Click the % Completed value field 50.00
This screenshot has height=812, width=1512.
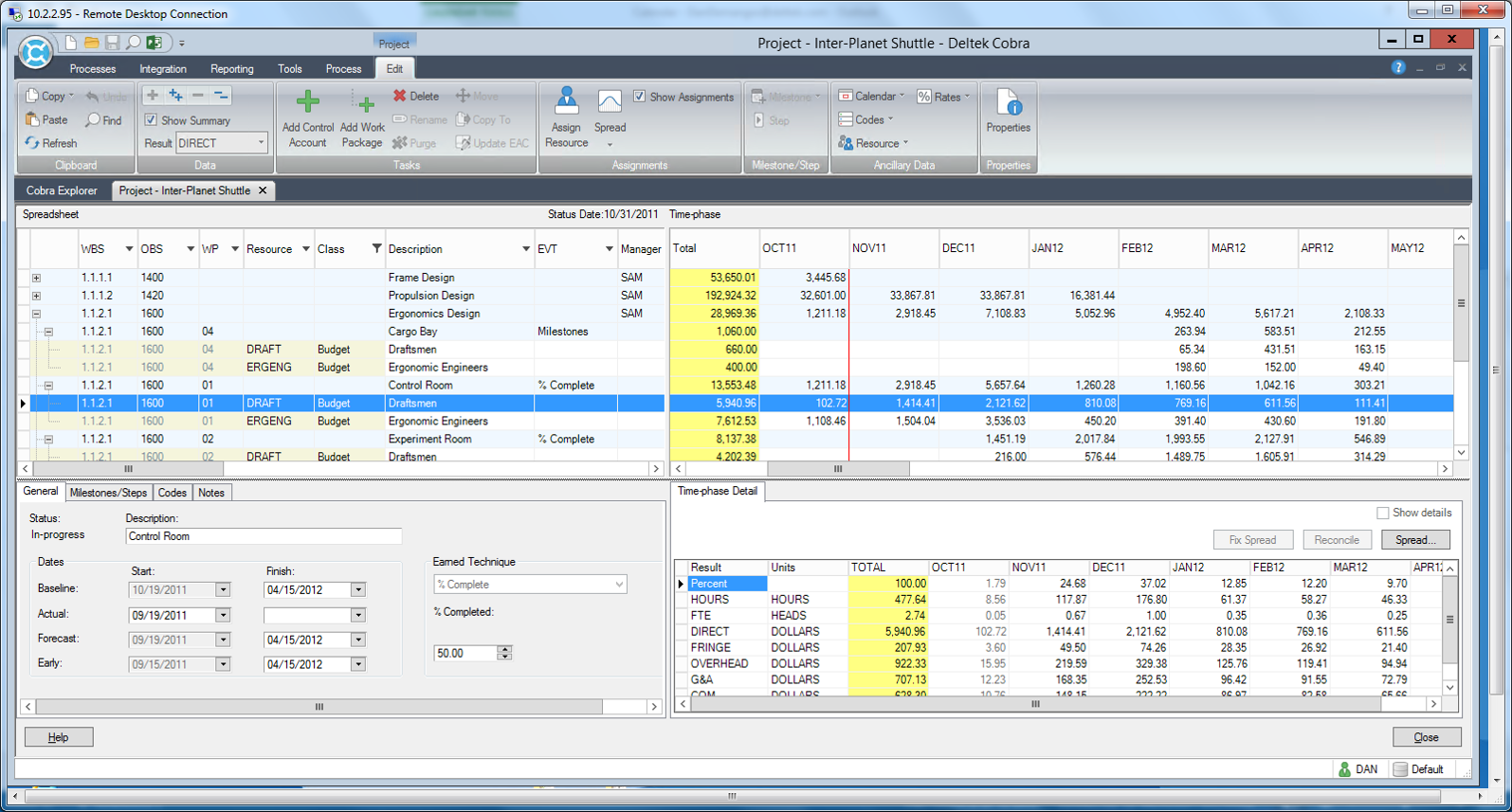tap(465, 653)
